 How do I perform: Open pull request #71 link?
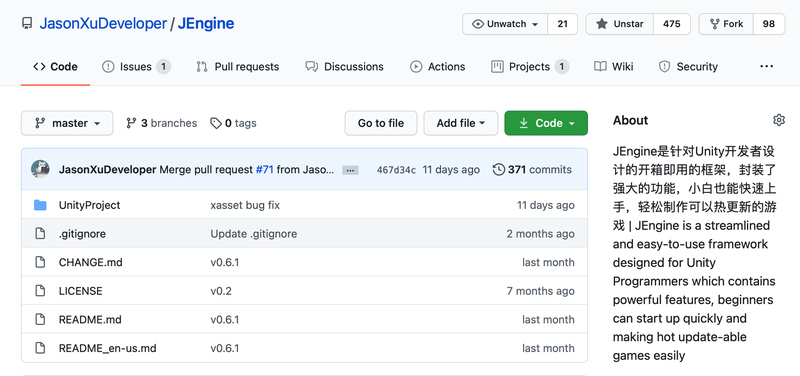click(x=265, y=169)
